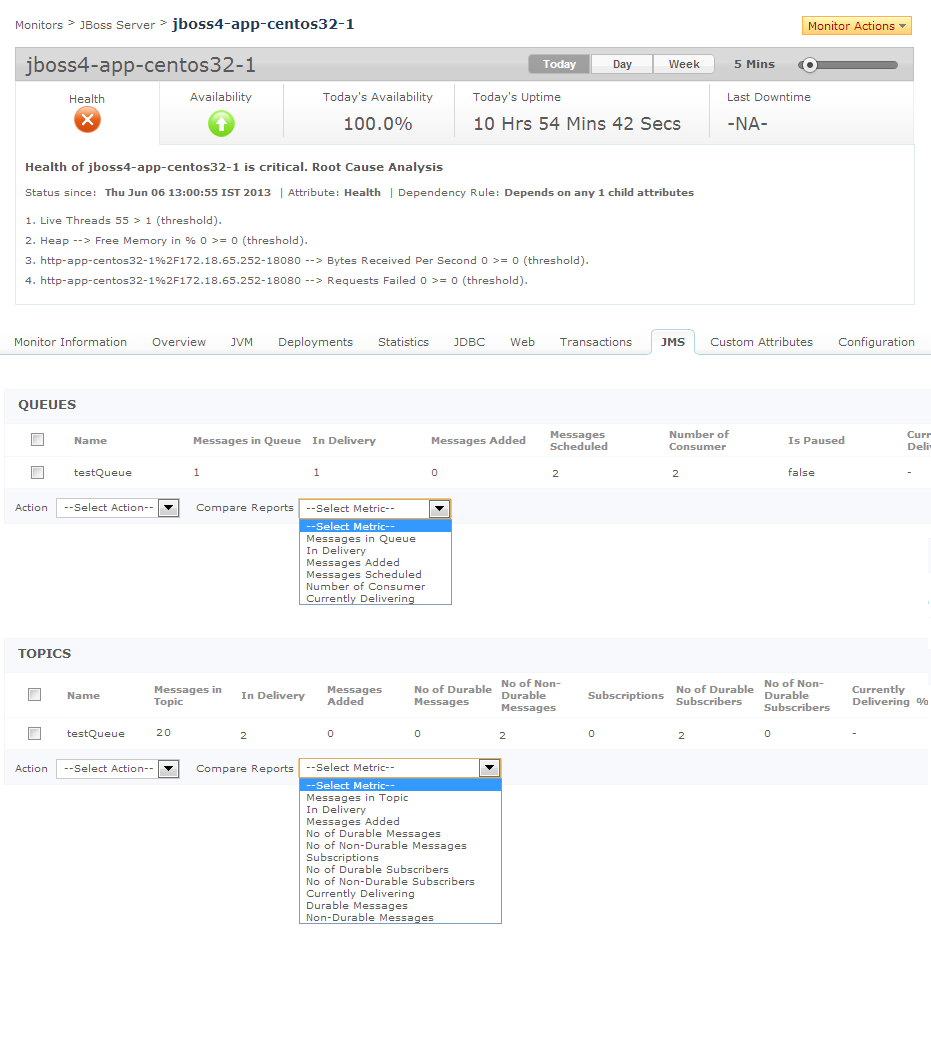
Task: Click the false value under Is Paused
Action: pos(801,473)
